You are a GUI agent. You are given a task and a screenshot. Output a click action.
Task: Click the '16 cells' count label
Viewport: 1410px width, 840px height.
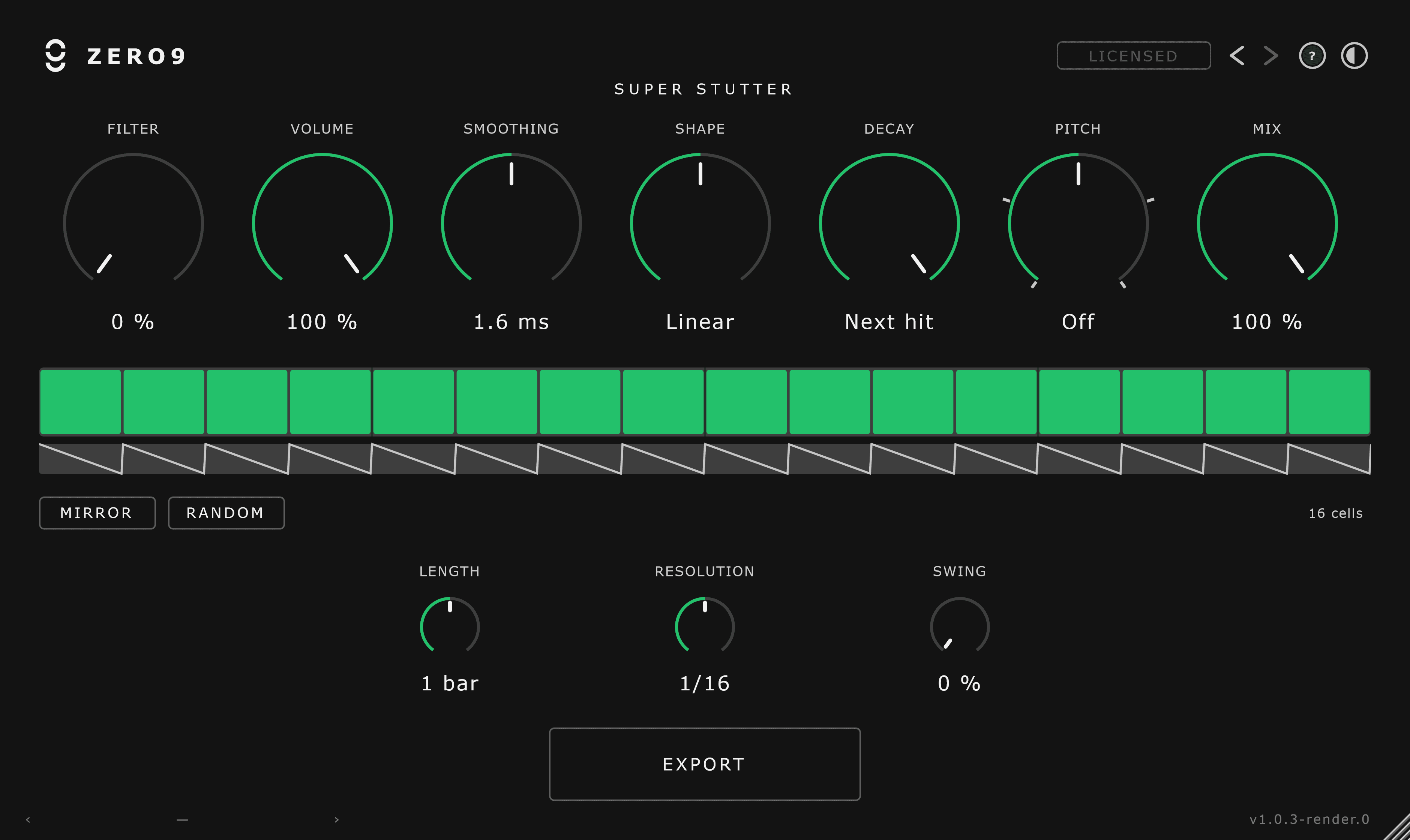(1335, 513)
